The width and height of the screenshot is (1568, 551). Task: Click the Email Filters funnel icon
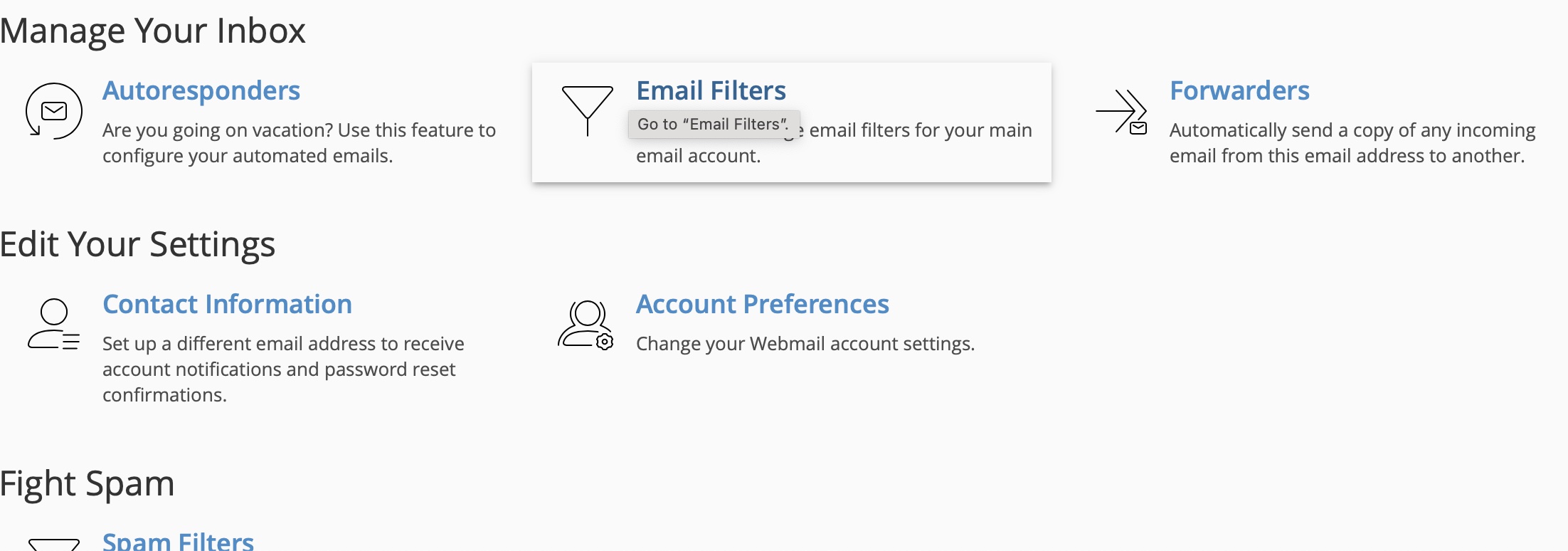point(588,111)
